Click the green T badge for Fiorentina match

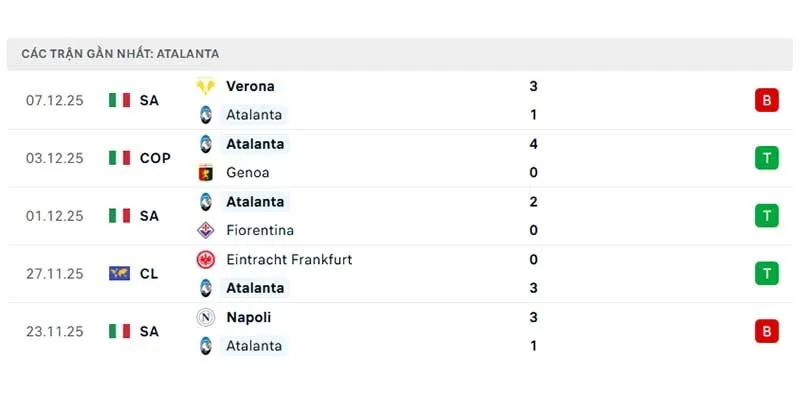pos(767,215)
